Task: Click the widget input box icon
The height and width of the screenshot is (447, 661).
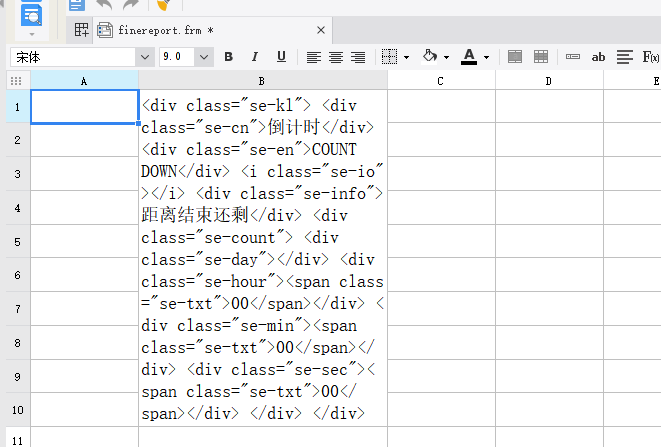Action: tap(572, 57)
